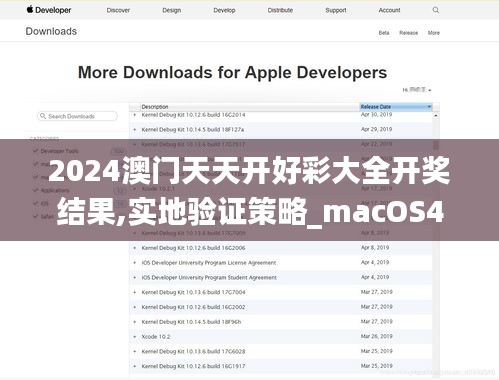
Task: Toggle the Applications category checkbox
Action: coord(36,190)
